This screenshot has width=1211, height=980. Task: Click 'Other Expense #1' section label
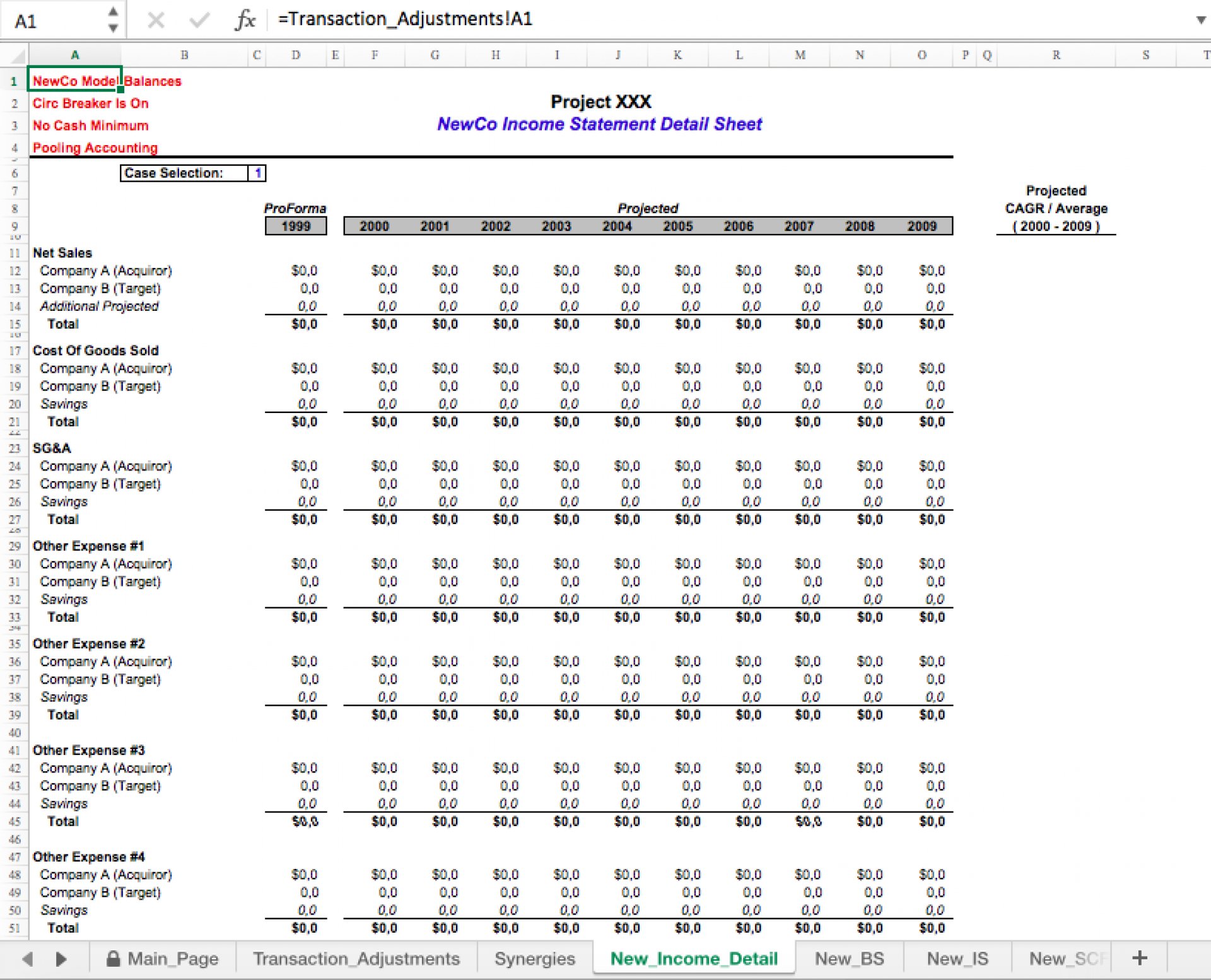click(x=88, y=546)
